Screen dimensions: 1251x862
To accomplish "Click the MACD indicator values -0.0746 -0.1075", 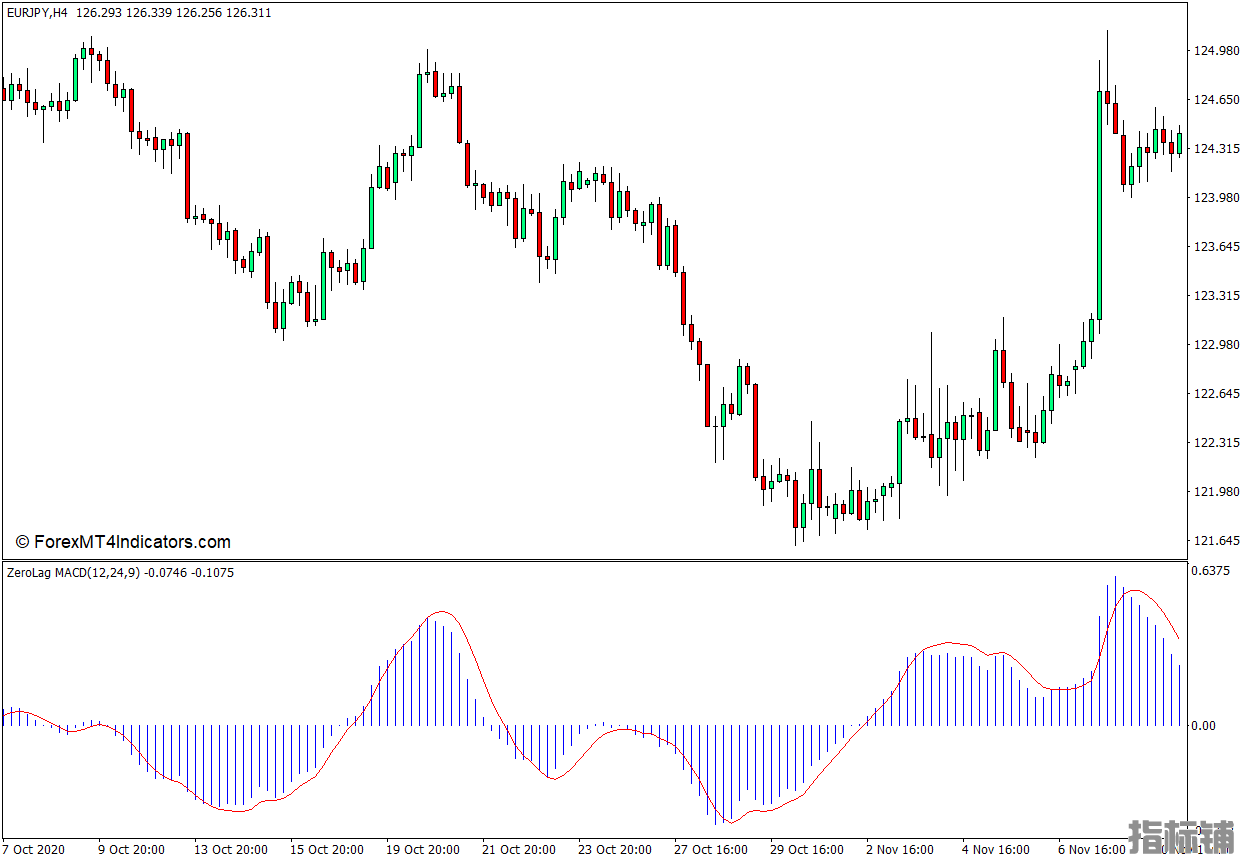I will [190, 573].
